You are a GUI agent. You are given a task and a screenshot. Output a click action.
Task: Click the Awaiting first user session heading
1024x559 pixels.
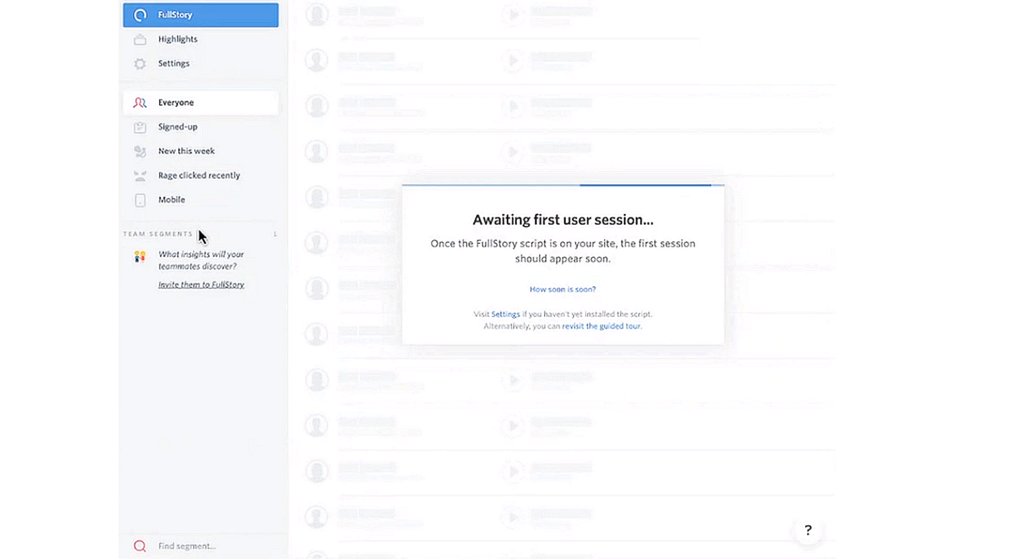pos(563,220)
